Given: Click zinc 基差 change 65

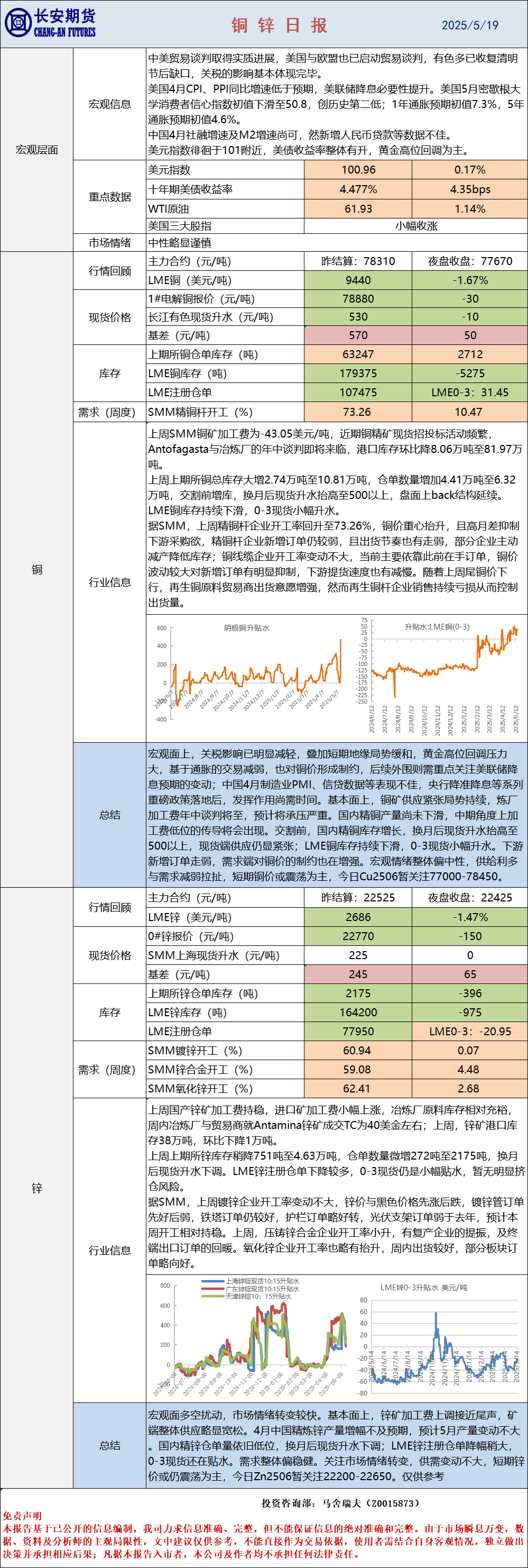Looking at the screenshot, I should [x=470, y=974].
